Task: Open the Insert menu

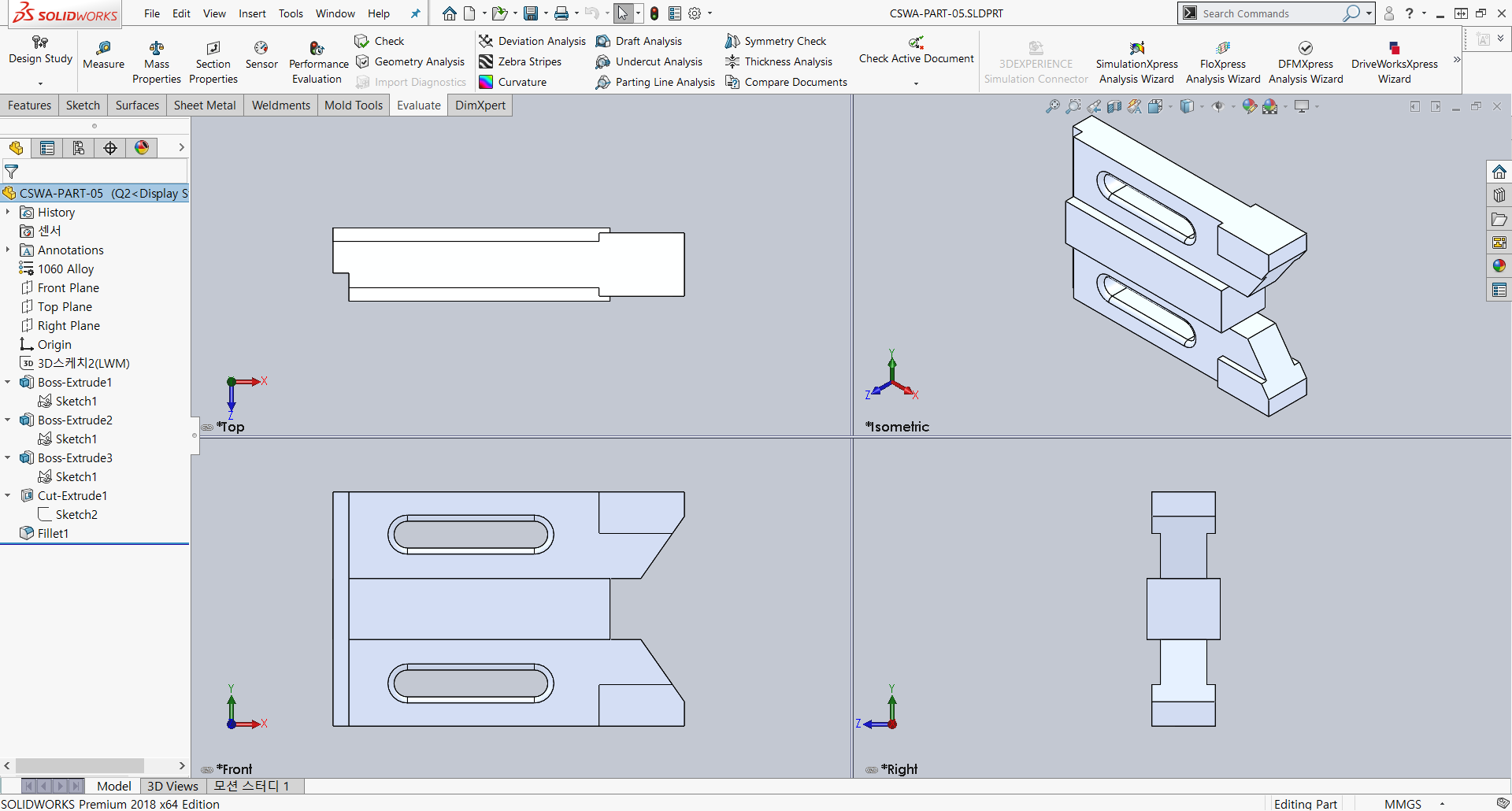Action: click(x=252, y=13)
